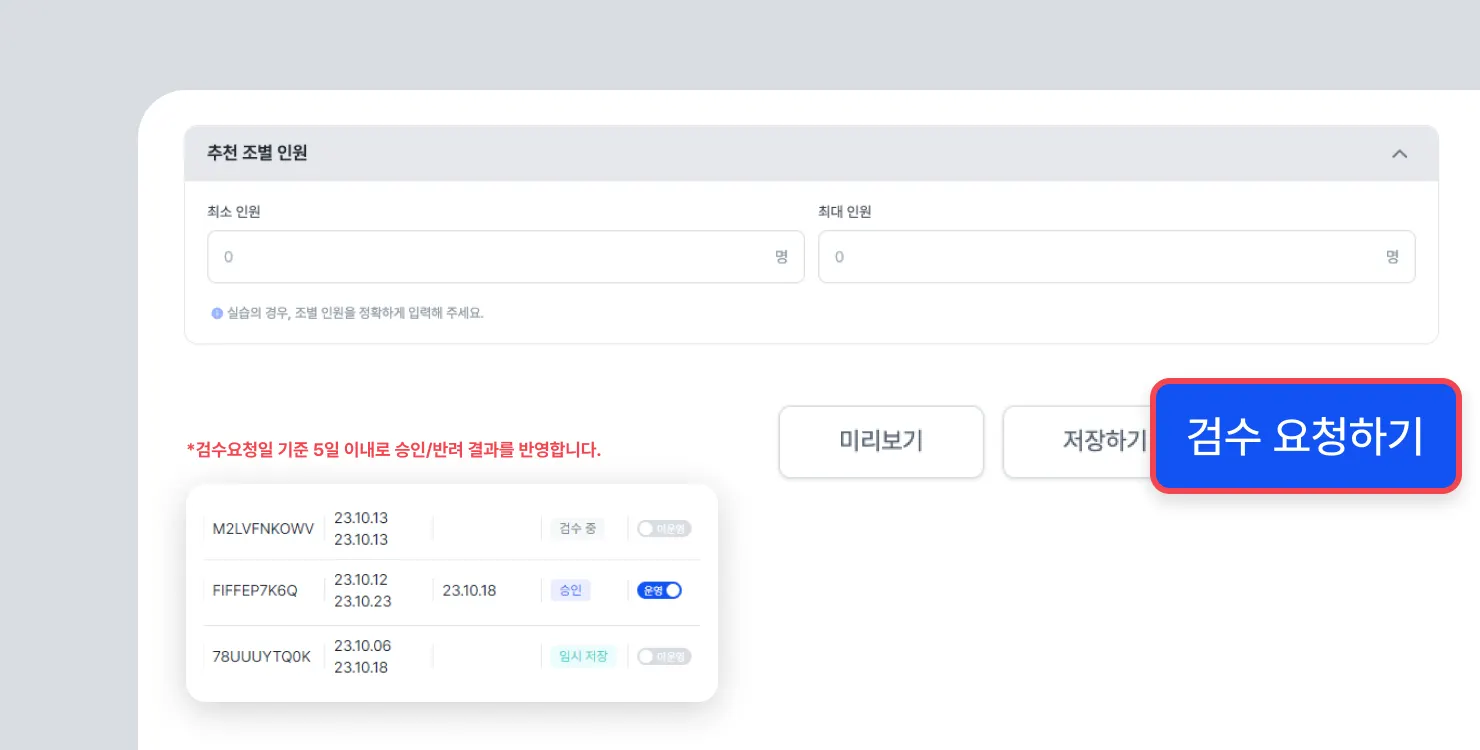Click the 명 unit in 최소 인원 field

(x=781, y=257)
